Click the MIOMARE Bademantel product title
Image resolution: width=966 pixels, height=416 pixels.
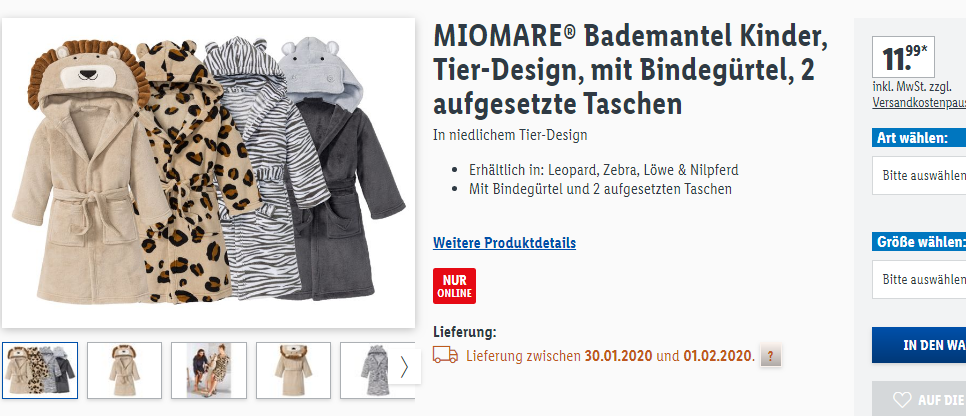pyautogui.click(x=630, y=70)
